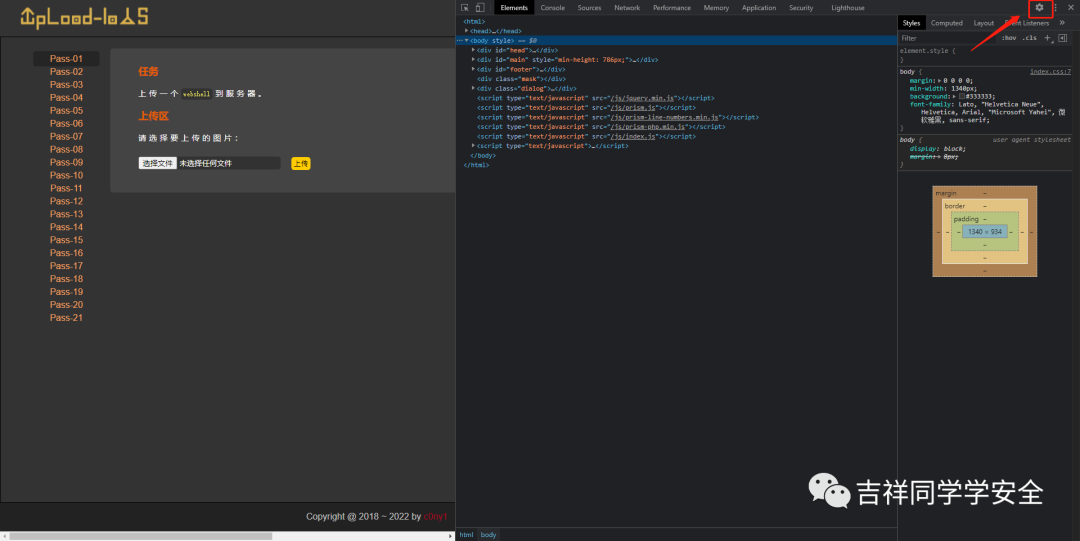The height and width of the screenshot is (541, 1080).
Task: Click the page horizontal scrollbar thumb
Action: 141,535
